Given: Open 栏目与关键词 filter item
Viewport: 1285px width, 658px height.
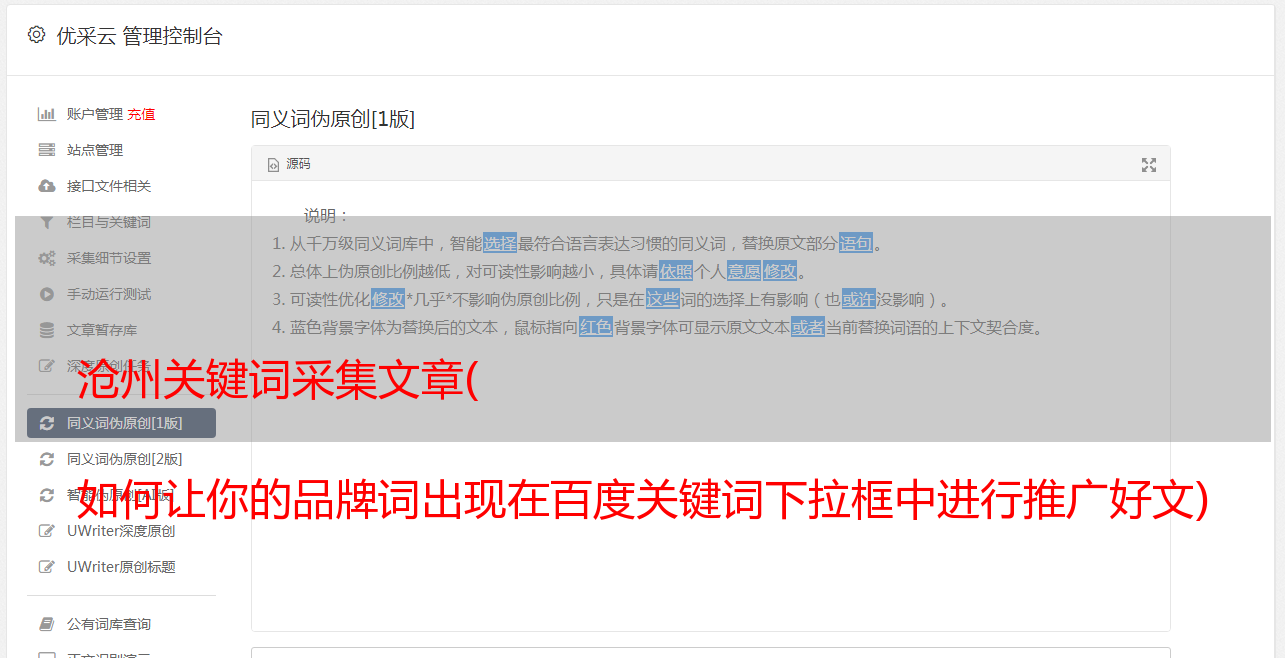Looking at the screenshot, I should [121, 222].
